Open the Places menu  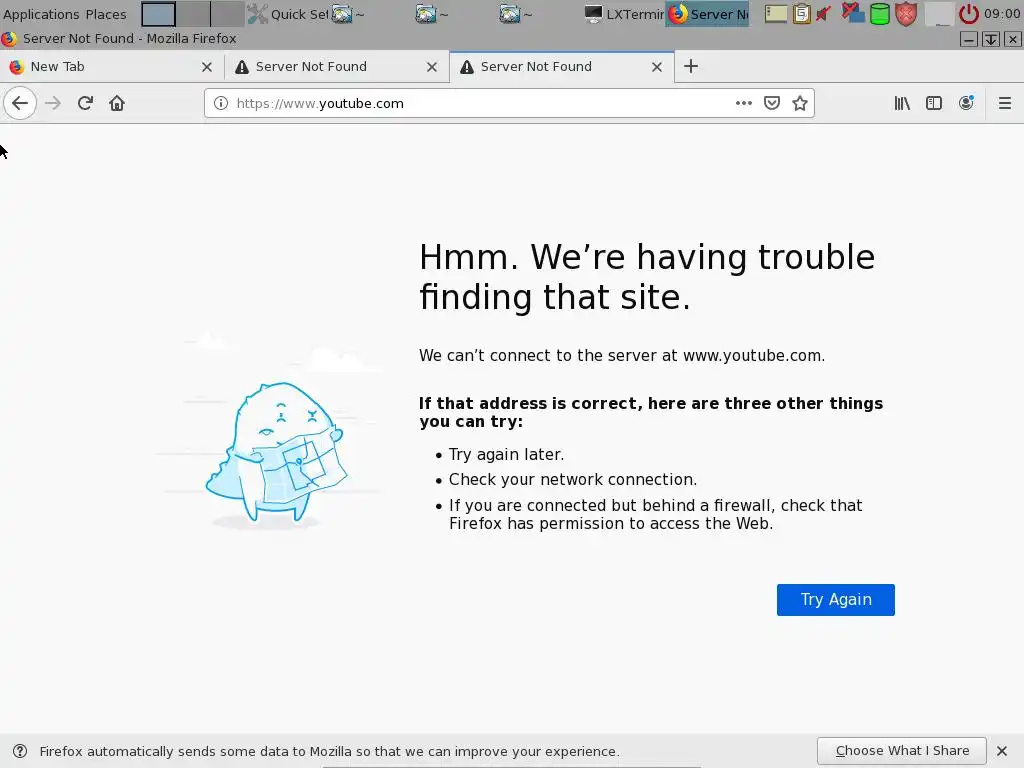(106, 14)
